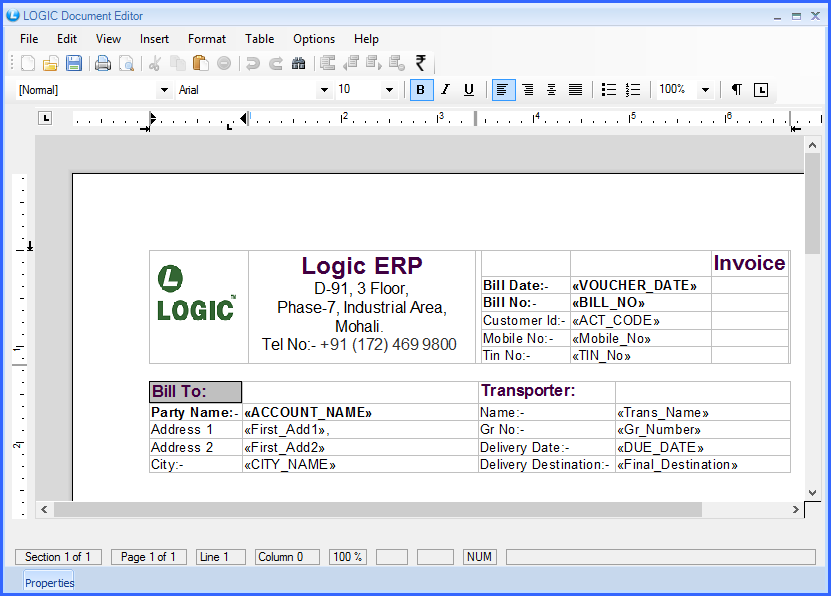Toggle the numbered list
This screenshot has height=596, width=831.
pyautogui.click(x=633, y=90)
